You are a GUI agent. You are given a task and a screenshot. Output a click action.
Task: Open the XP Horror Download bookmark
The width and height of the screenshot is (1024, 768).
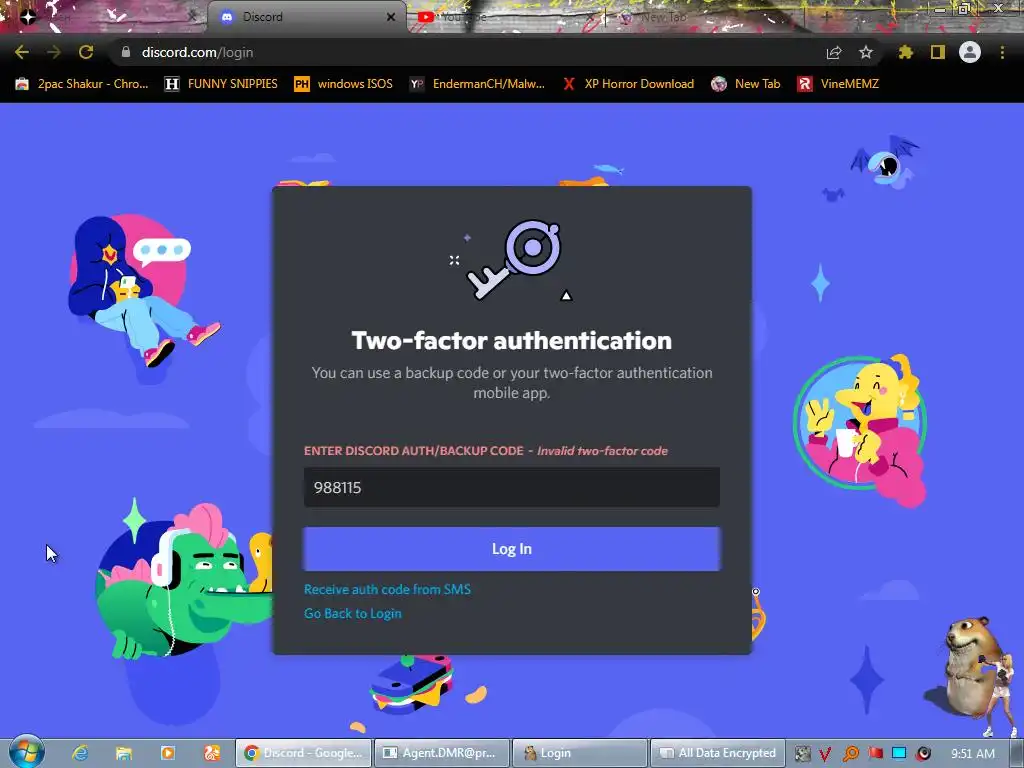coord(628,84)
